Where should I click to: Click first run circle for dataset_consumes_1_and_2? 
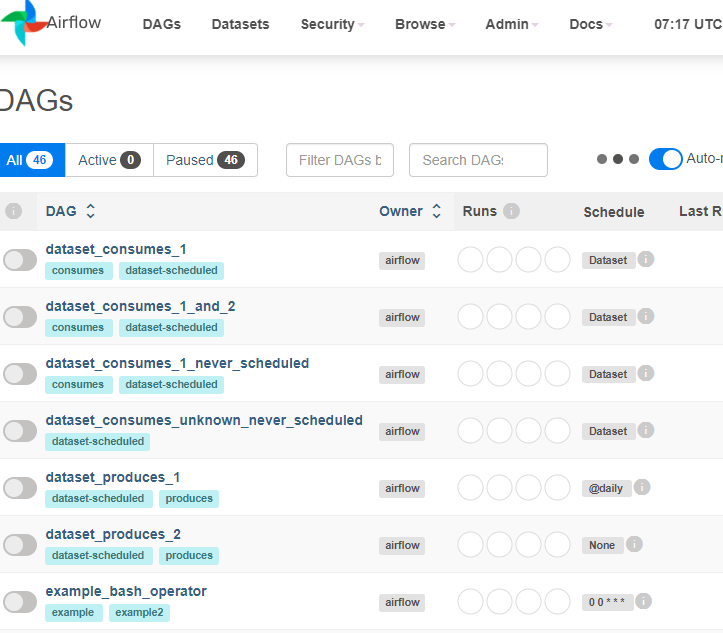470,317
